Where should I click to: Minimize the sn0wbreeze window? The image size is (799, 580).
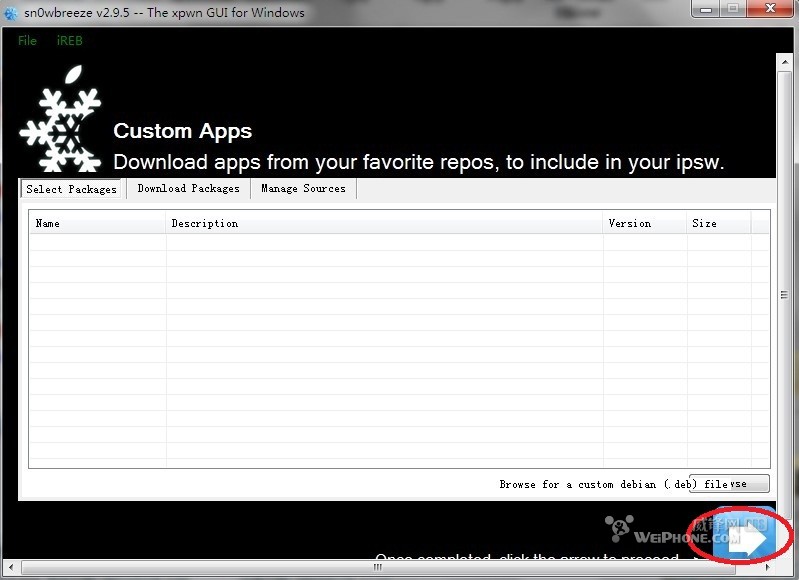[706, 9]
